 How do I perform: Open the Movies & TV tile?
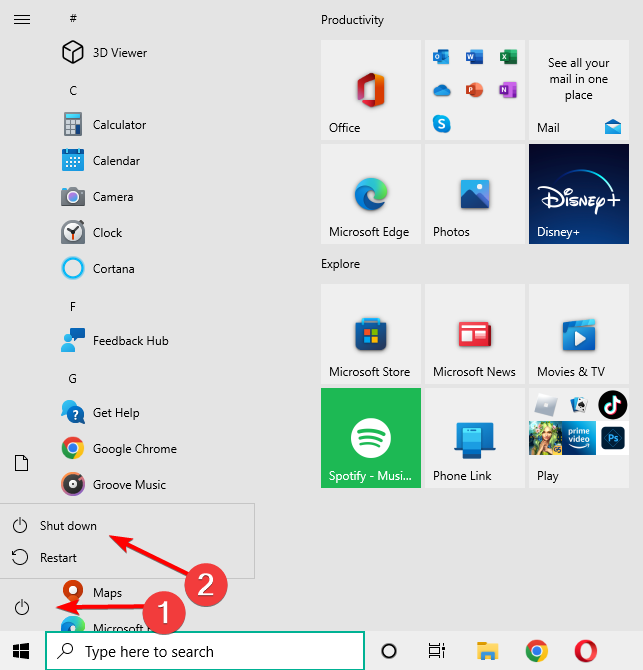click(579, 334)
